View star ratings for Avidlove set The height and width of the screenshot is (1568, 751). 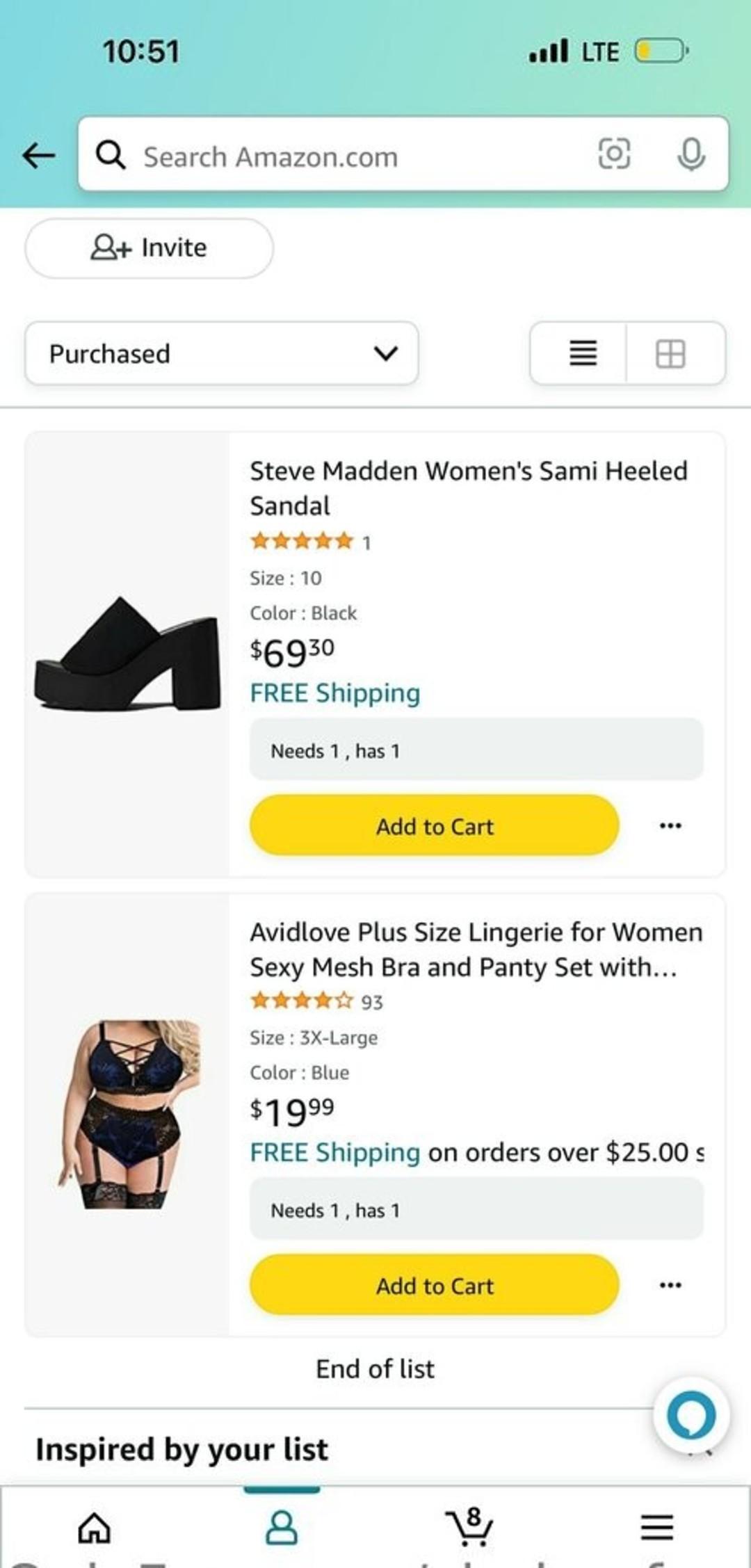(302, 1001)
